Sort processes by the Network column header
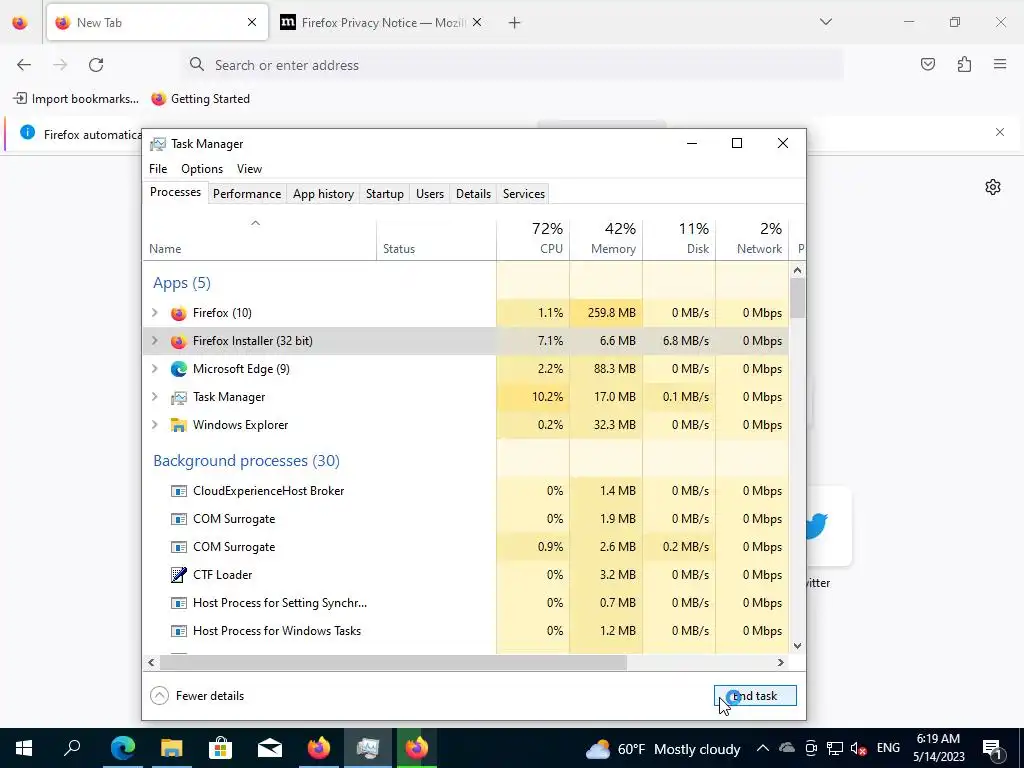 752,238
